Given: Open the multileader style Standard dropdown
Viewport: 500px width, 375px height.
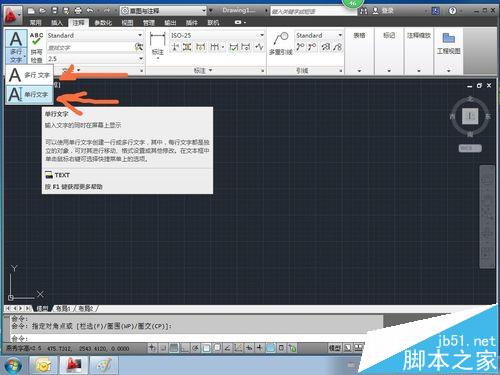Looking at the screenshot, I should [x=319, y=35].
